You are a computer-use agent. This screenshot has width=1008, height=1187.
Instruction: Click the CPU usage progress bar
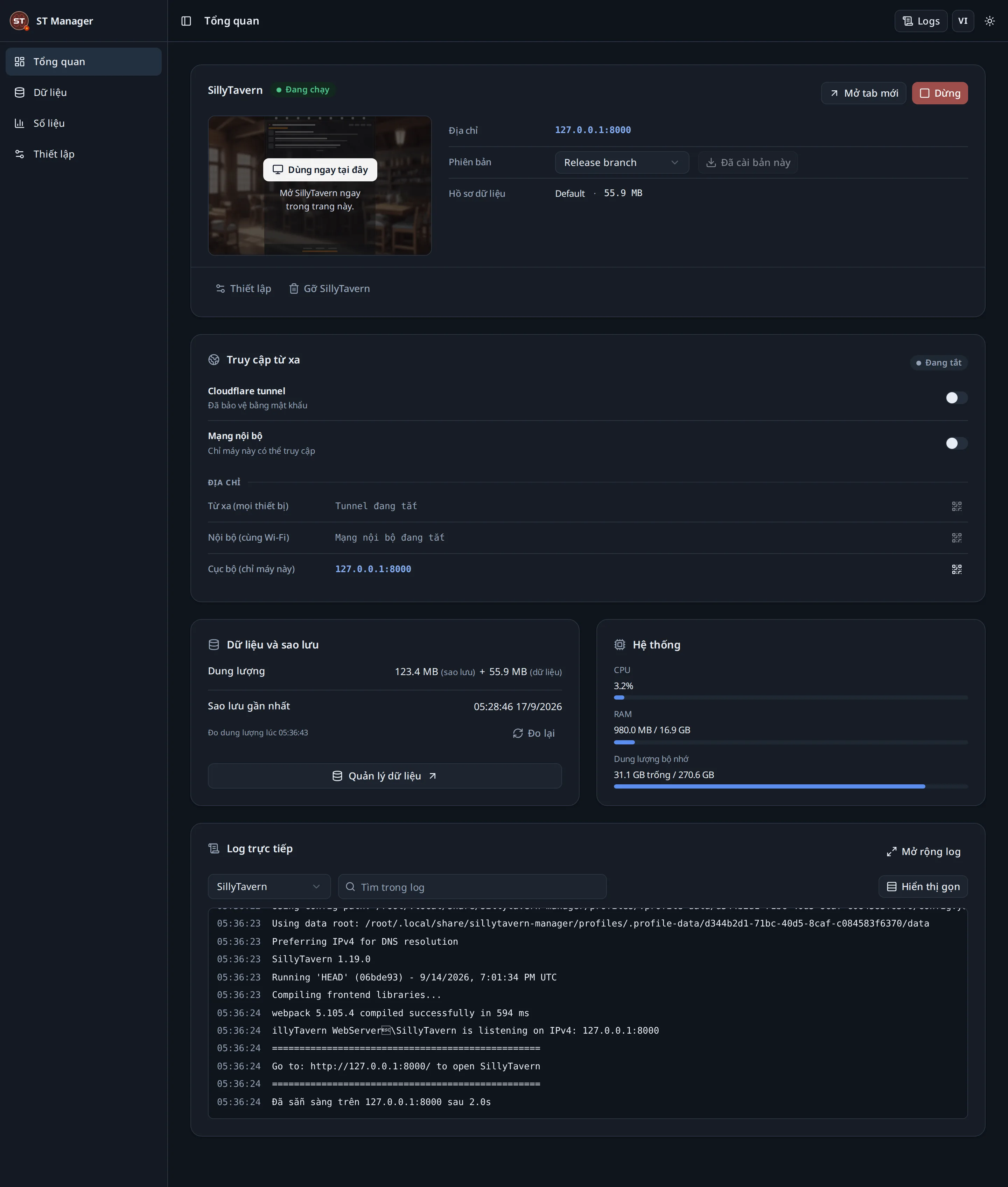click(791, 697)
